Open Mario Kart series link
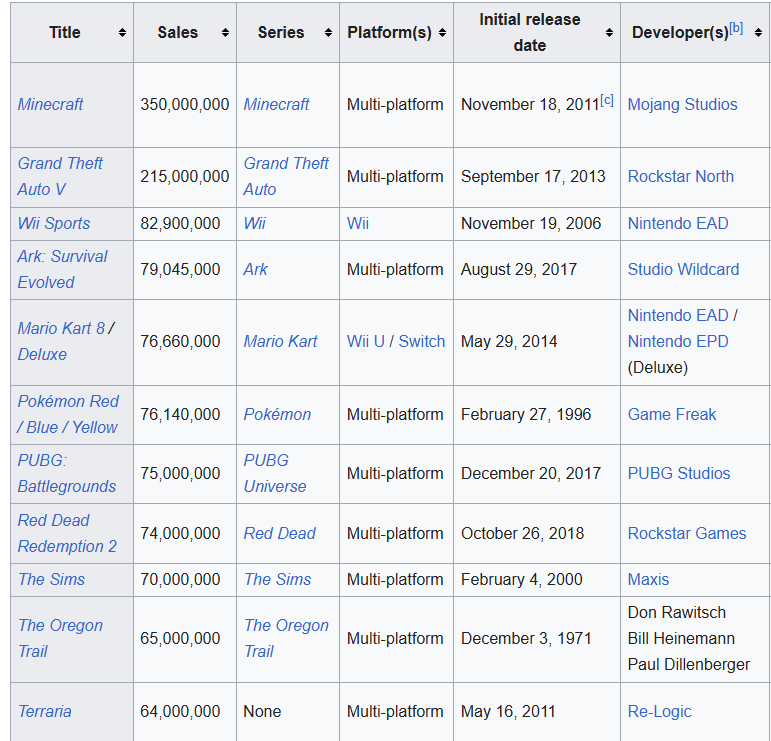The width and height of the screenshot is (771, 741). pyautogui.click(x=281, y=342)
